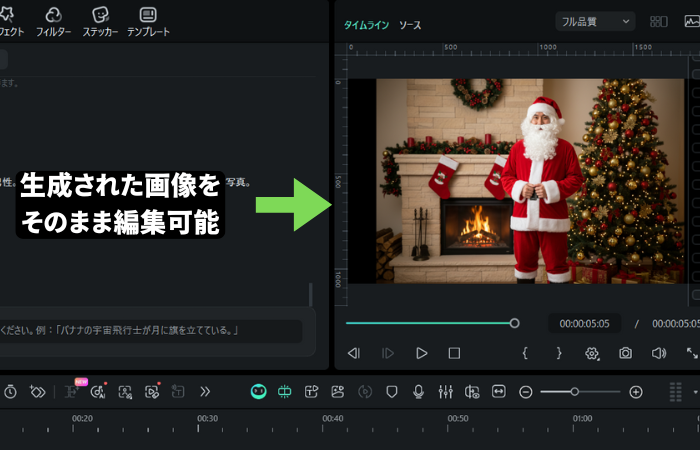Click the preview layout grid icon

pos(658,21)
